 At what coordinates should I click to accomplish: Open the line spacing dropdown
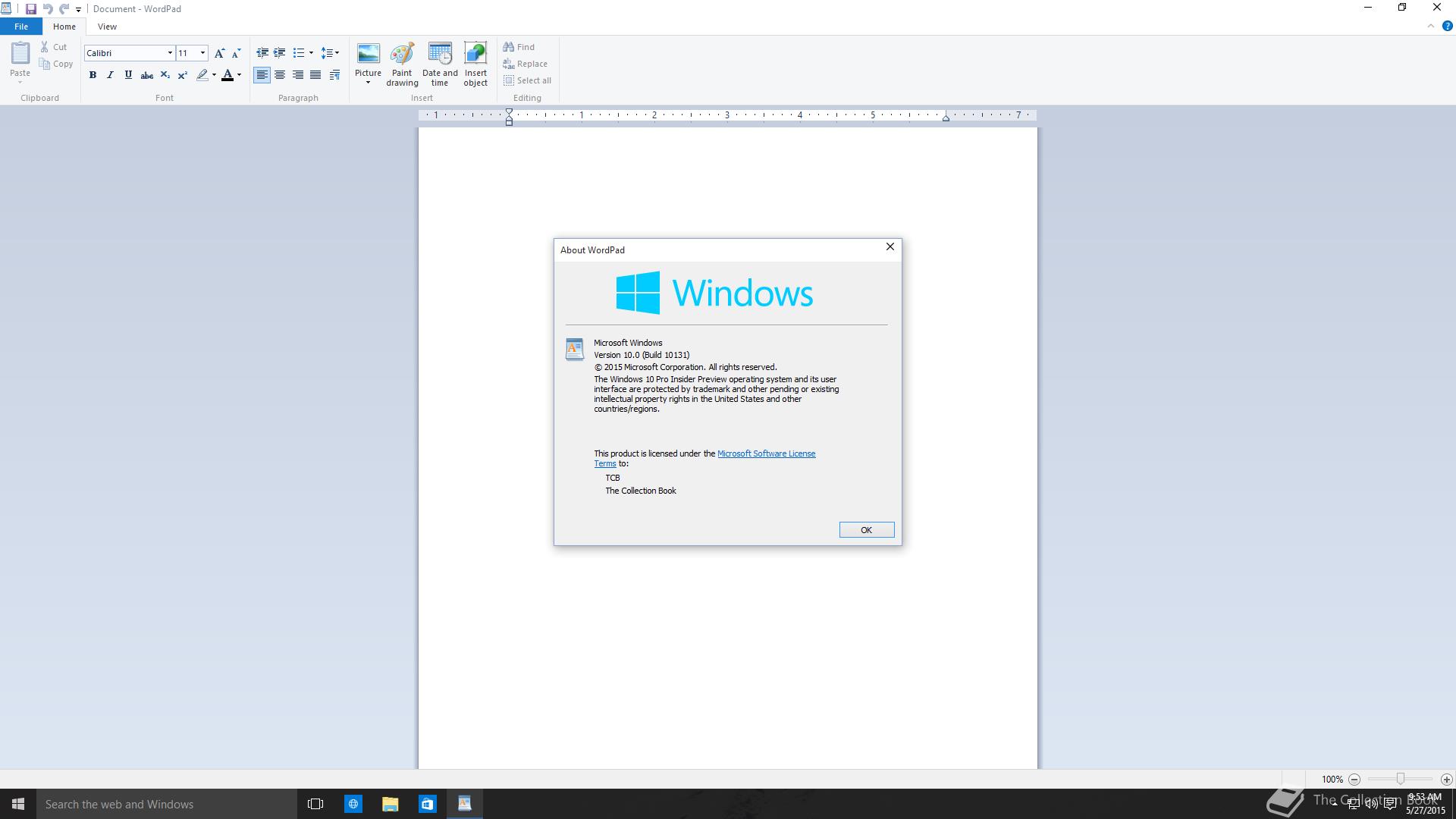[330, 53]
